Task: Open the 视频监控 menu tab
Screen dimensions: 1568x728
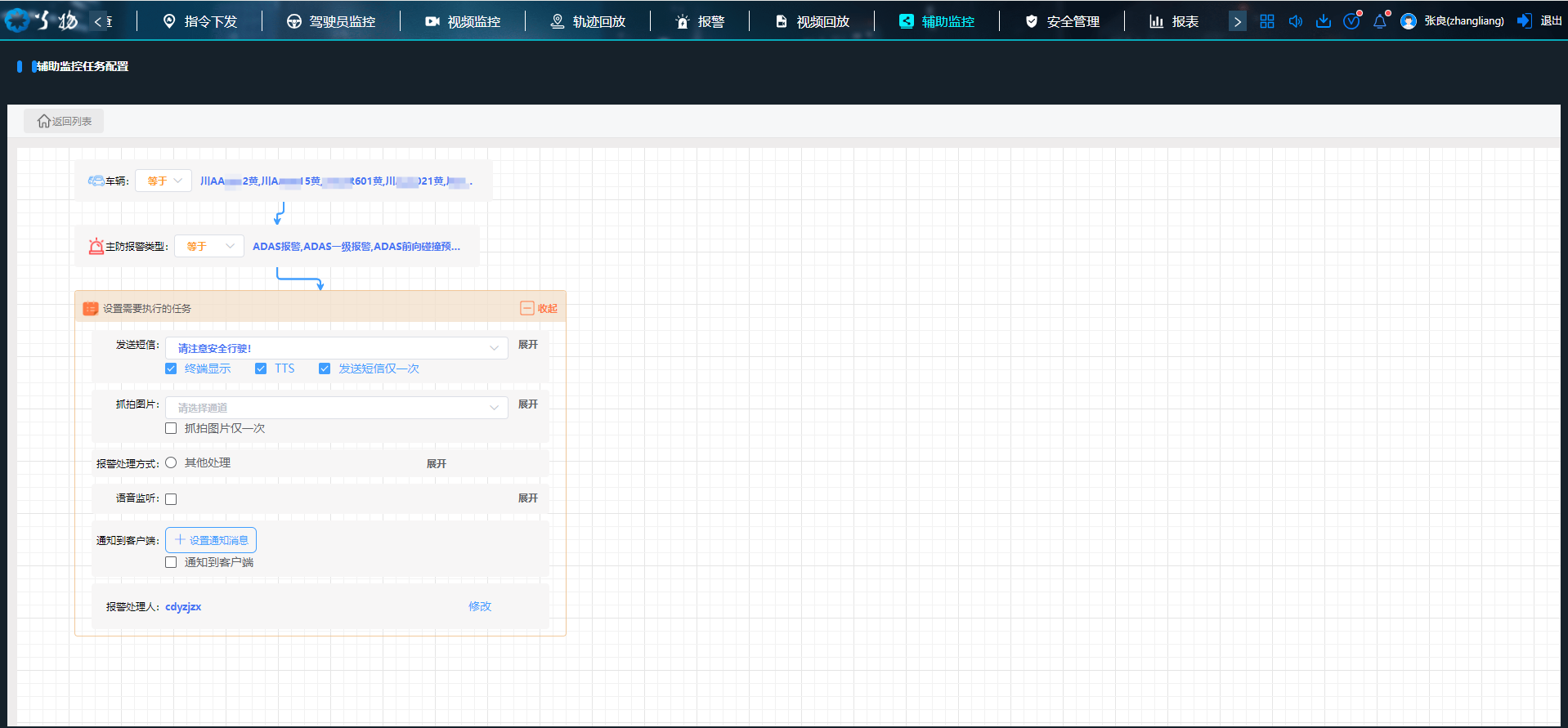Action: (x=463, y=21)
